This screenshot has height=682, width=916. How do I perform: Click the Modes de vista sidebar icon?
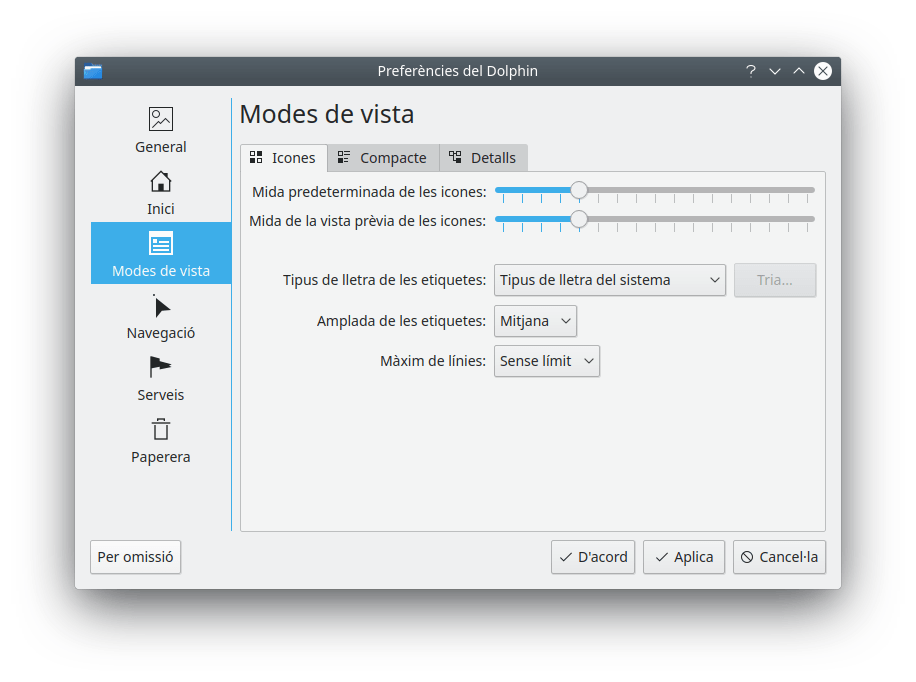coord(160,244)
